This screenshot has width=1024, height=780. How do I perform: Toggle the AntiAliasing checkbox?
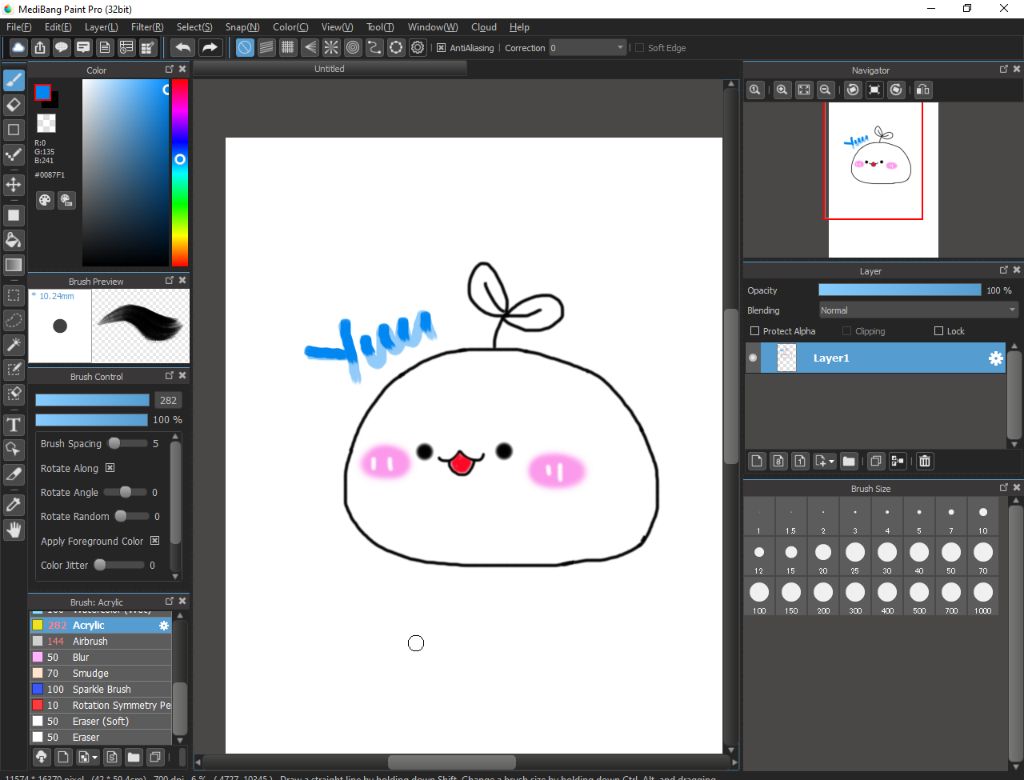[x=441, y=48]
